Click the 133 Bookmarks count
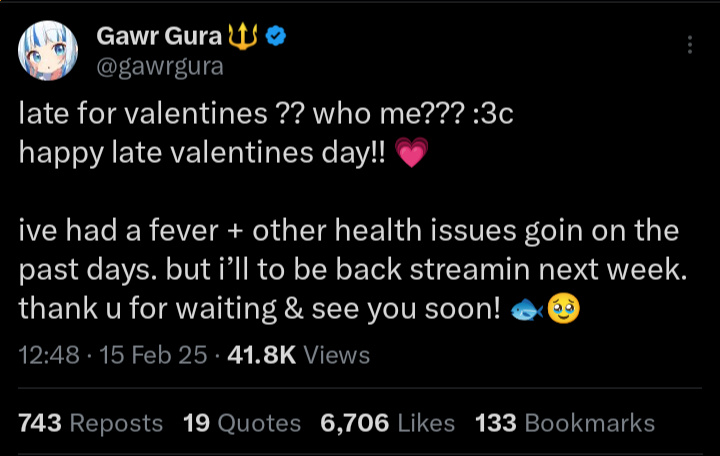This screenshot has height=456, width=720. (565, 423)
